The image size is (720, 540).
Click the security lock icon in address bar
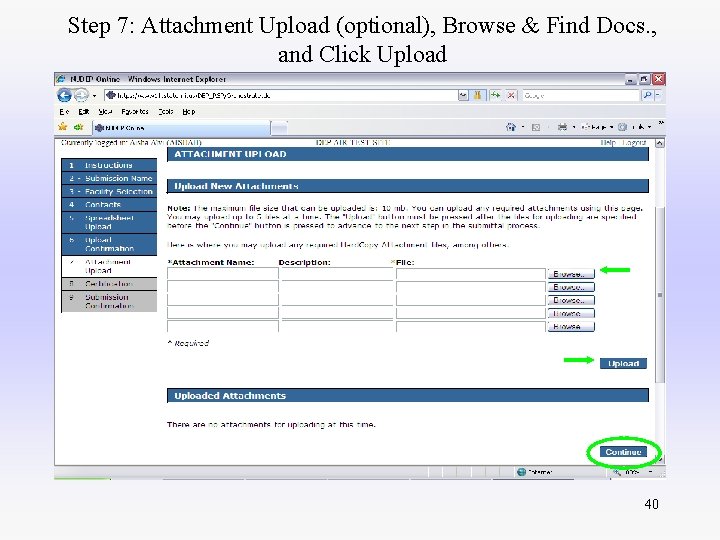(x=478, y=96)
